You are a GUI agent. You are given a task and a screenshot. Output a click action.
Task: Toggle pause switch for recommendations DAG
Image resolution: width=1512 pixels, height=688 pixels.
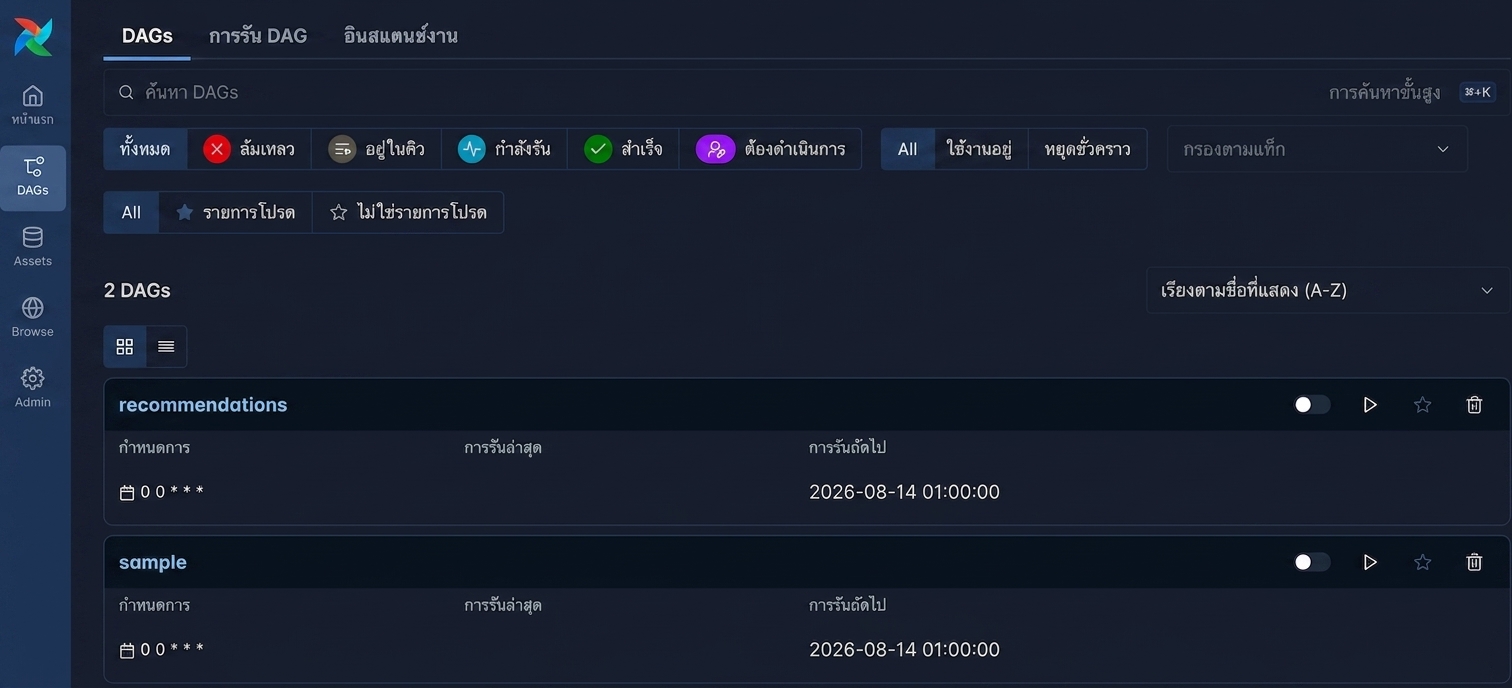coord(1312,404)
